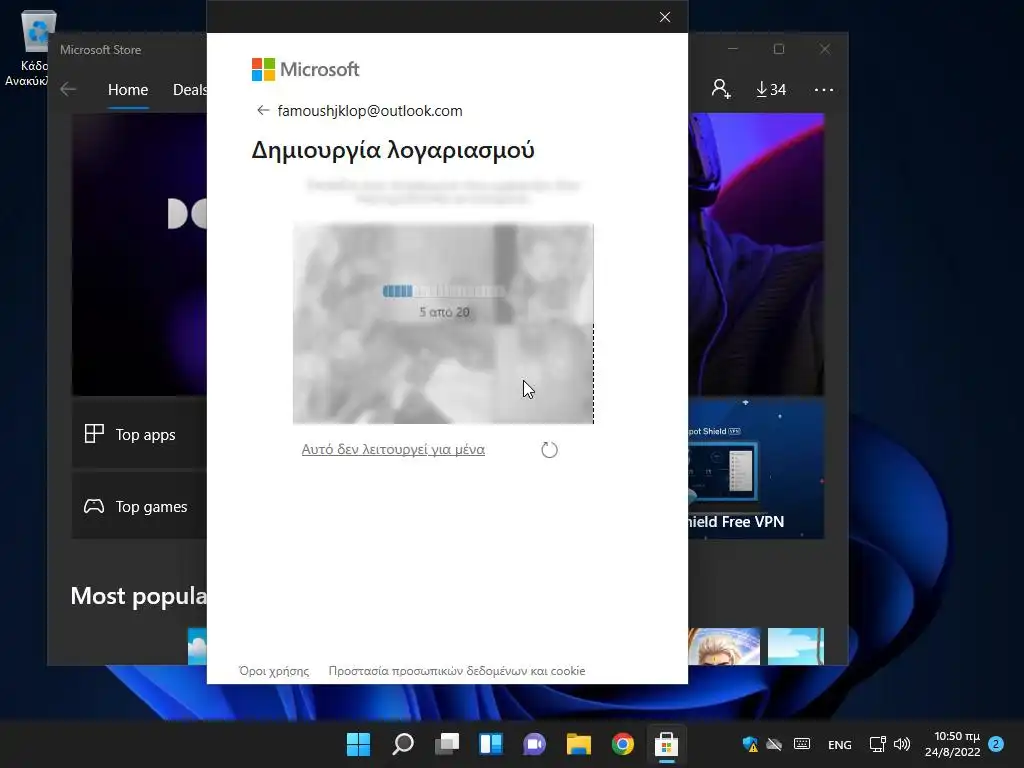1024x768 pixels.
Task: Close the Microsoft account creation dialog
Action: click(665, 17)
